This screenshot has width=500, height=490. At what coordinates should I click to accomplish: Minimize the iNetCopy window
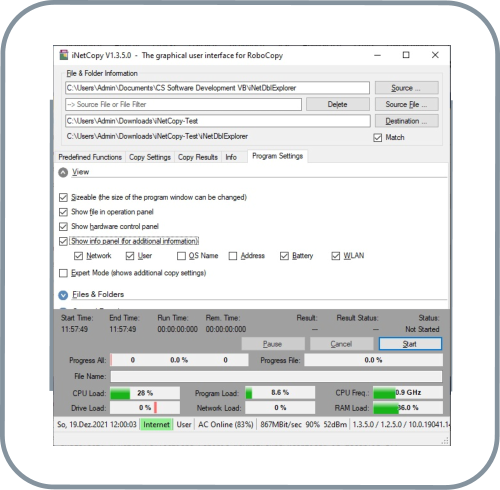pos(377,55)
